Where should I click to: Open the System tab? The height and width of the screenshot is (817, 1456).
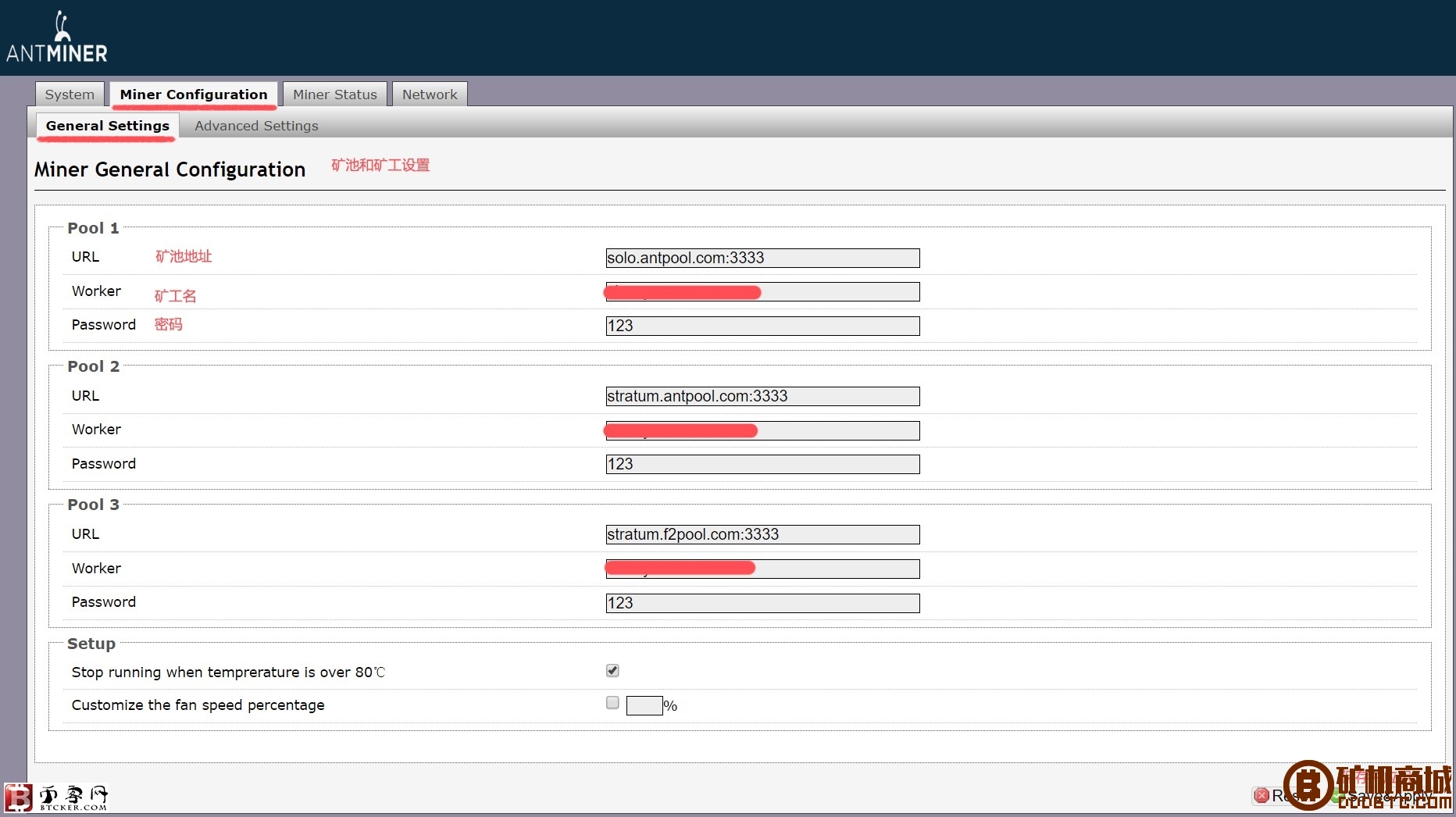coord(70,95)
